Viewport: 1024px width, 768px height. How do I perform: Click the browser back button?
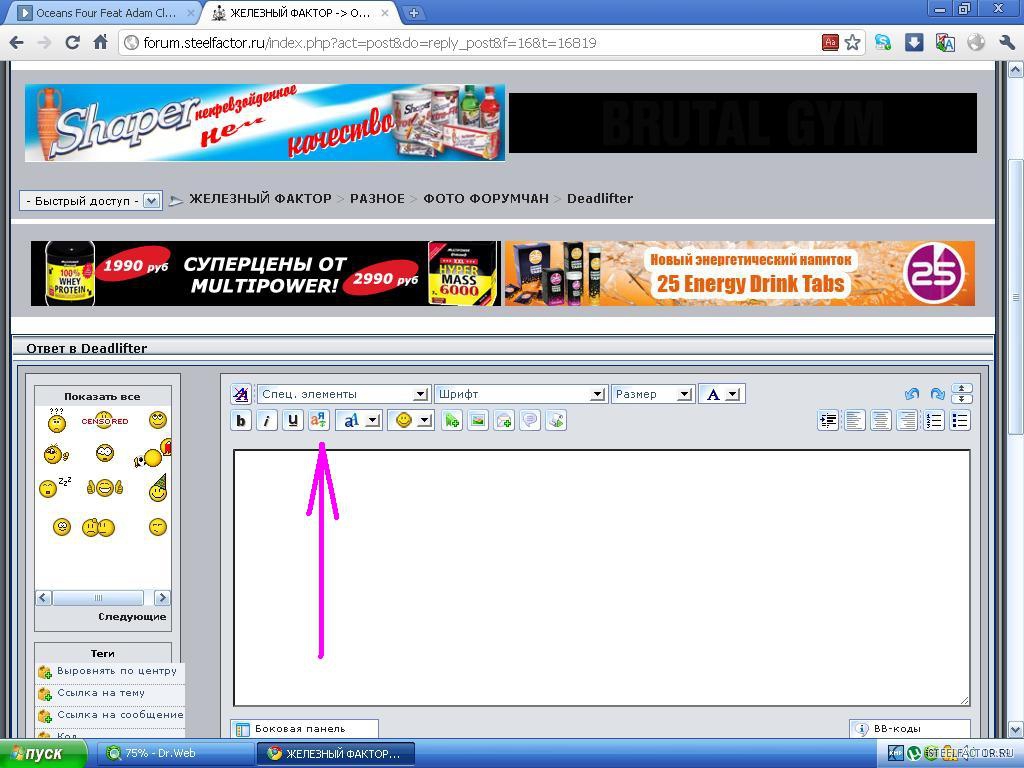17,43
